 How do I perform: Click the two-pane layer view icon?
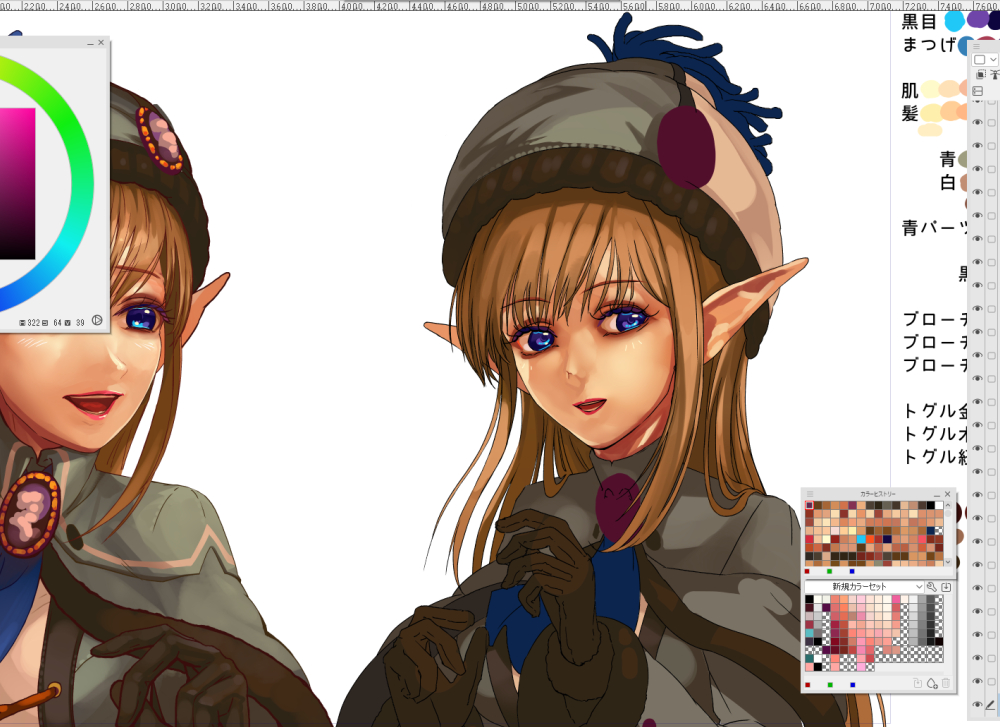click(978, 91)
